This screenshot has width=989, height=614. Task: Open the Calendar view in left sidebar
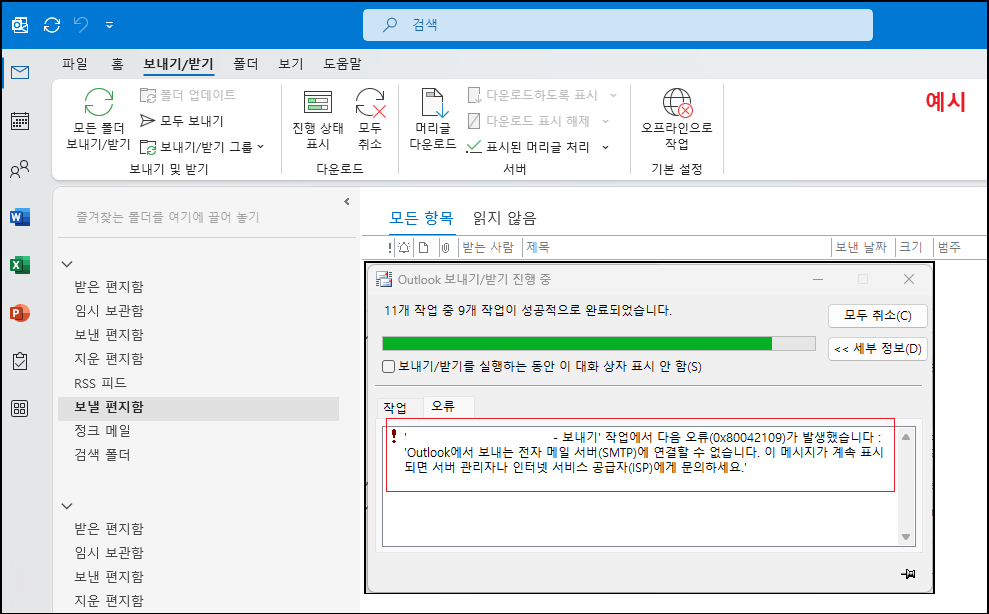click(x=20, y=121)
